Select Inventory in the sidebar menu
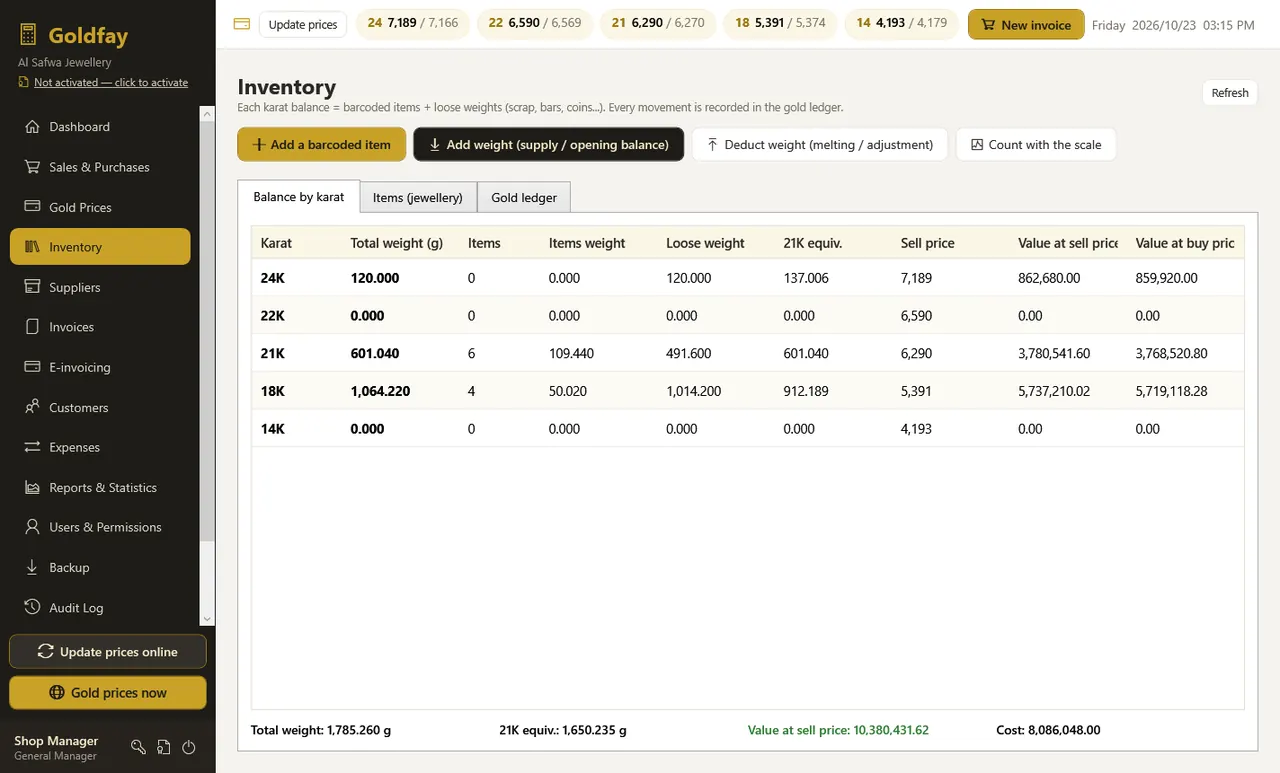 (x=100, y=247)
